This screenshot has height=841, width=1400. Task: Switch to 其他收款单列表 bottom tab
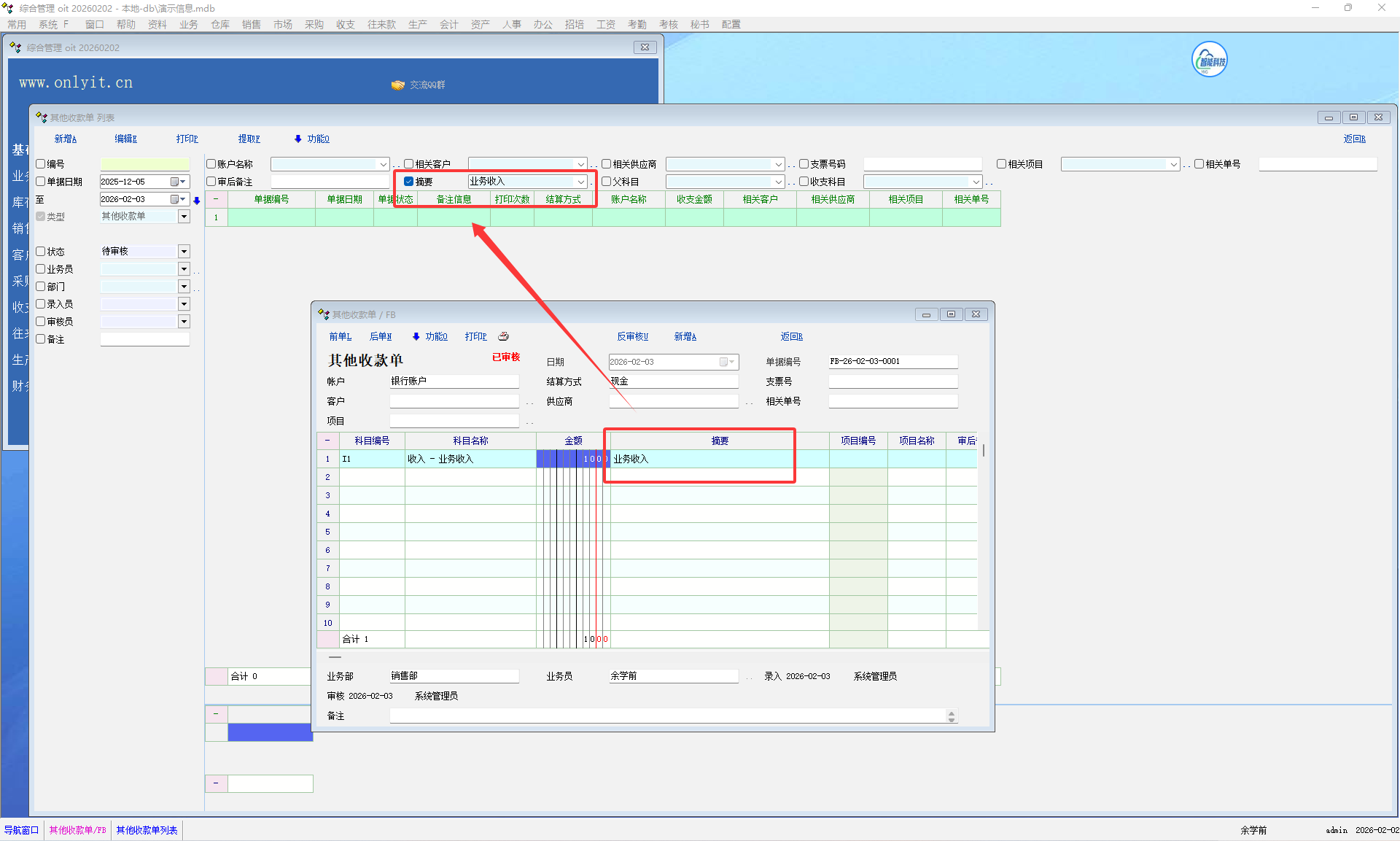click(147, 830)
